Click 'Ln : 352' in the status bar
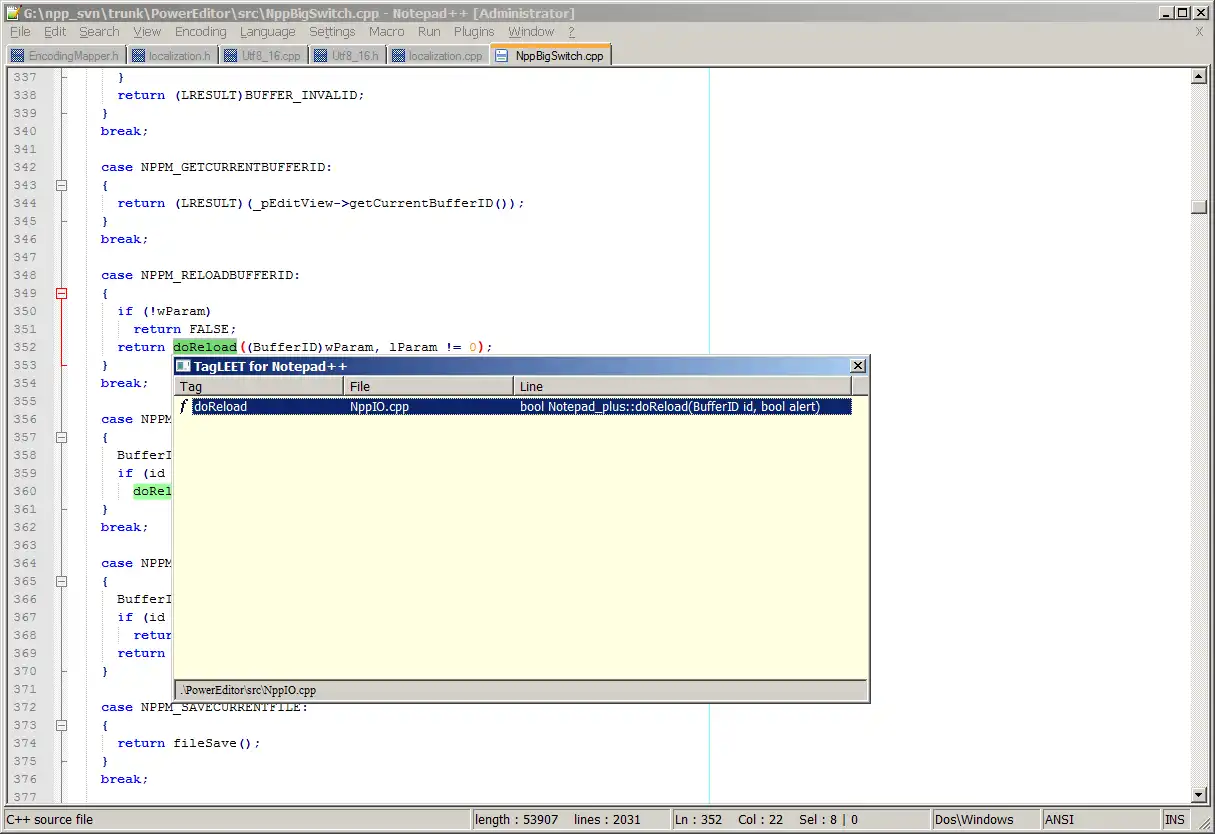 click(699, 819)
